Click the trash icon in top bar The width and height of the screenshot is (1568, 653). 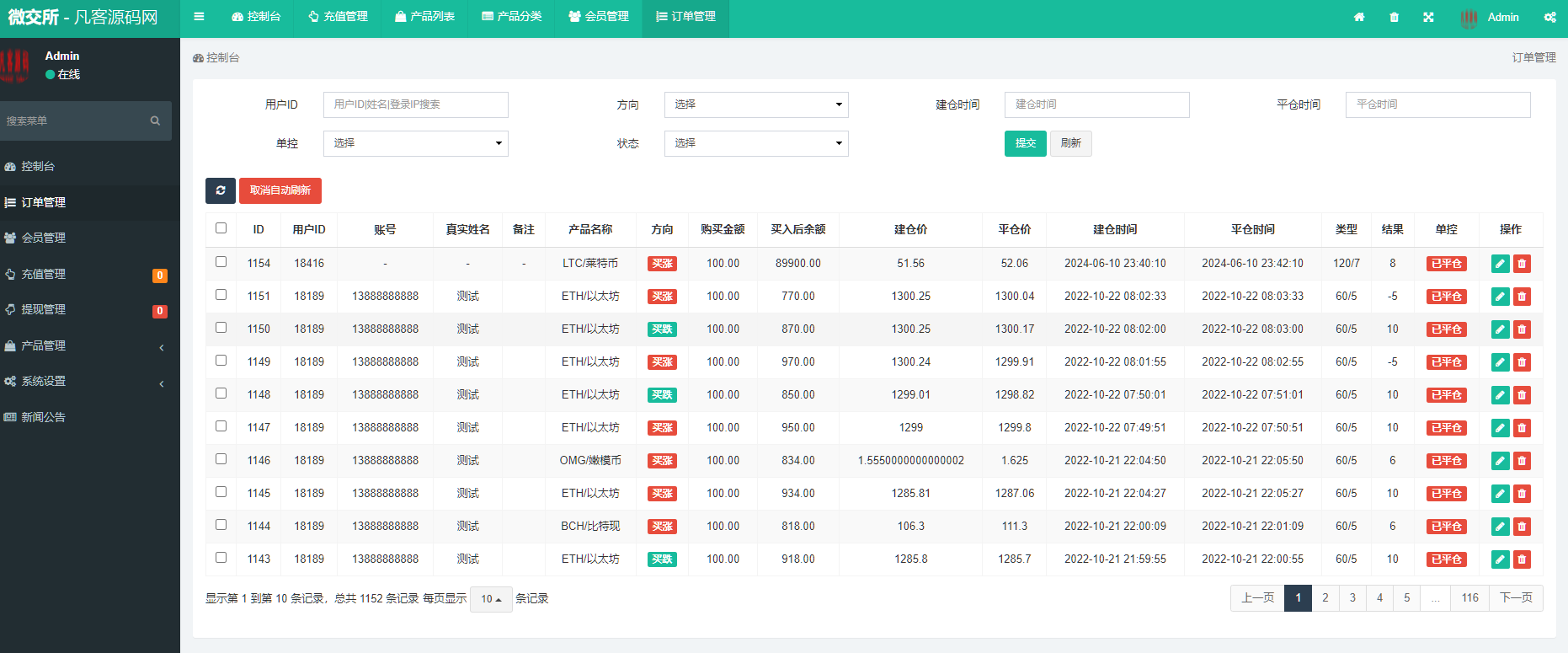(x=1394, y=17)
